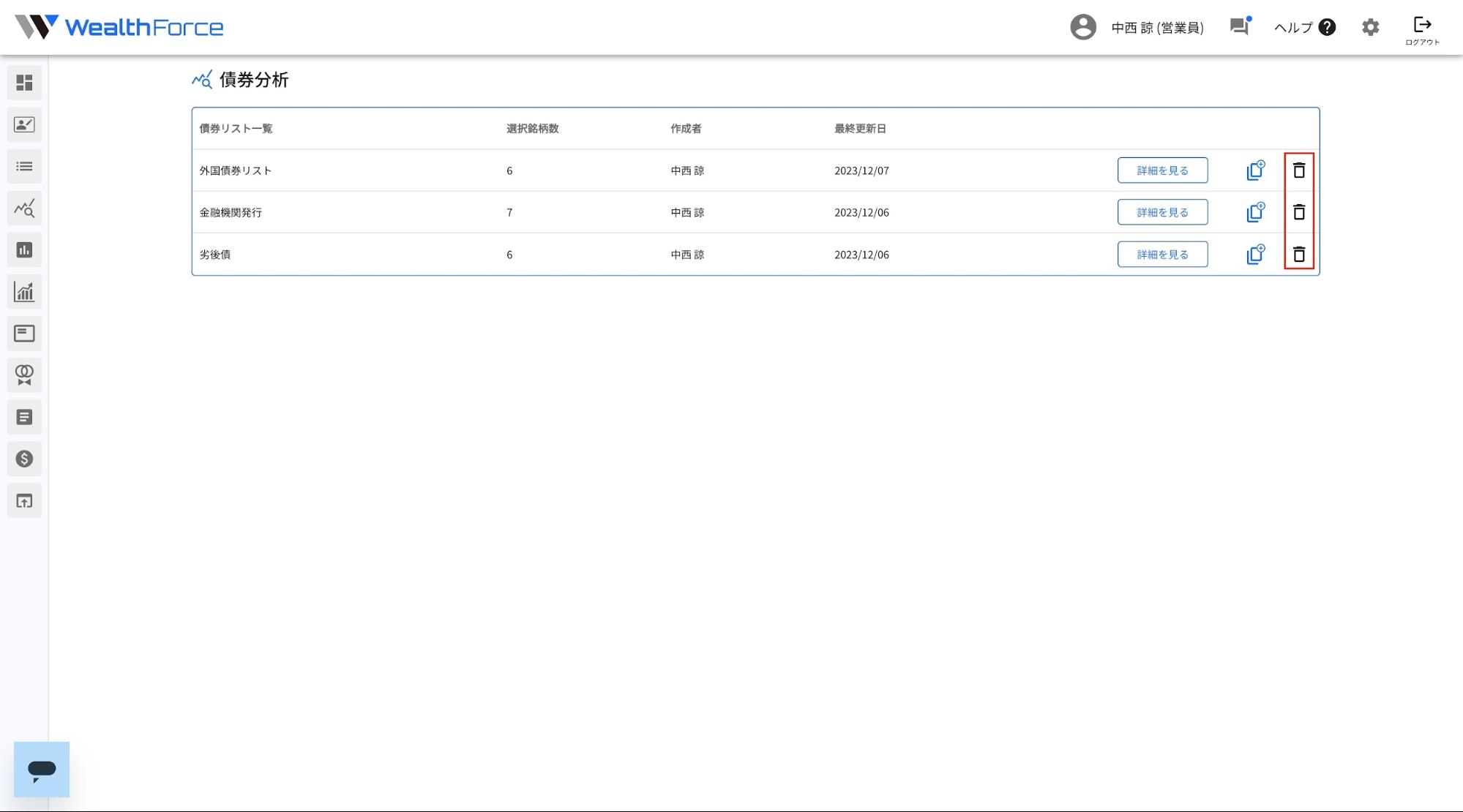Click the award ribbon sidebar icon

[24, 375]
